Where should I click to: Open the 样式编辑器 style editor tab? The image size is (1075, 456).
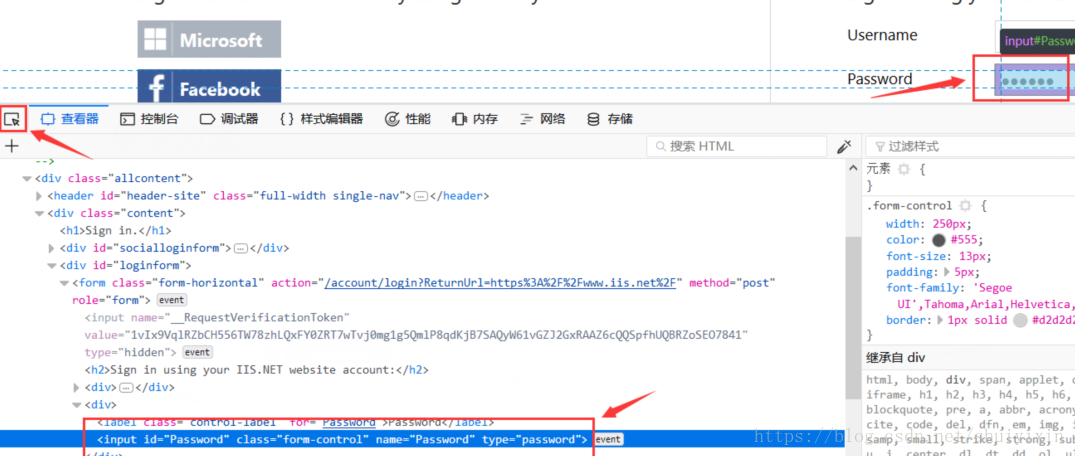(x=322, y=119)
